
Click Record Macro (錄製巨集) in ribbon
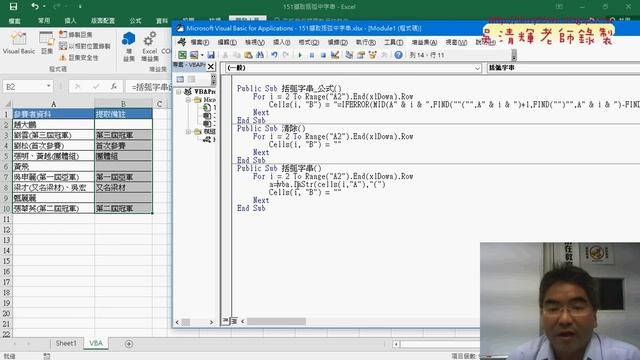(76, 35)
